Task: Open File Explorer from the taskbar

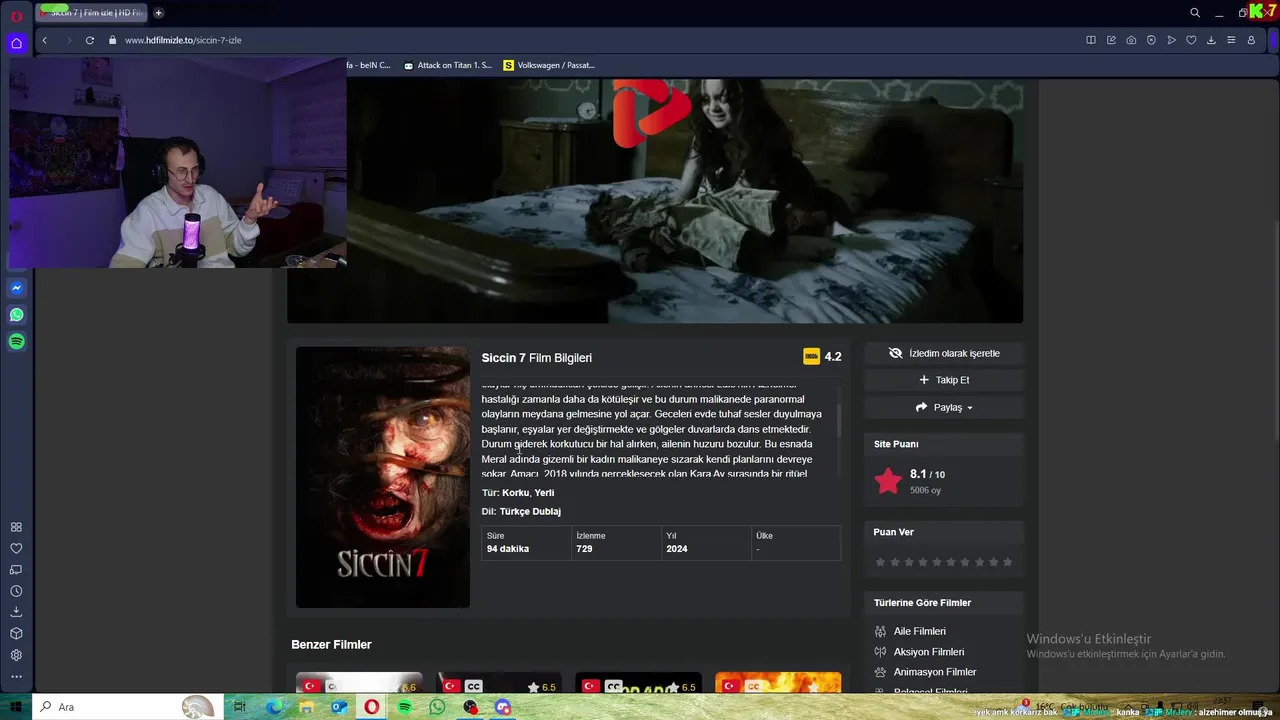Action: pyautogui.click(x=306, y=707)
